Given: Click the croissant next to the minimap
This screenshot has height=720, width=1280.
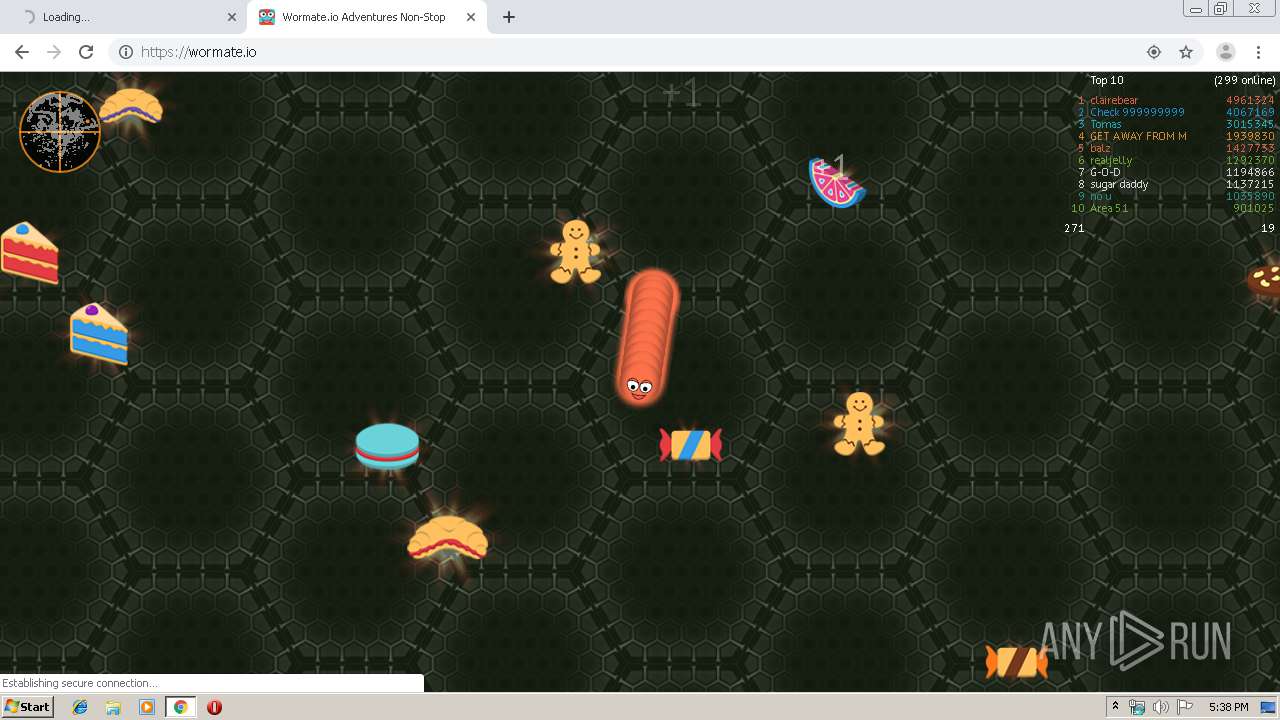Looking at the screenshot, I should coord(131,106).
